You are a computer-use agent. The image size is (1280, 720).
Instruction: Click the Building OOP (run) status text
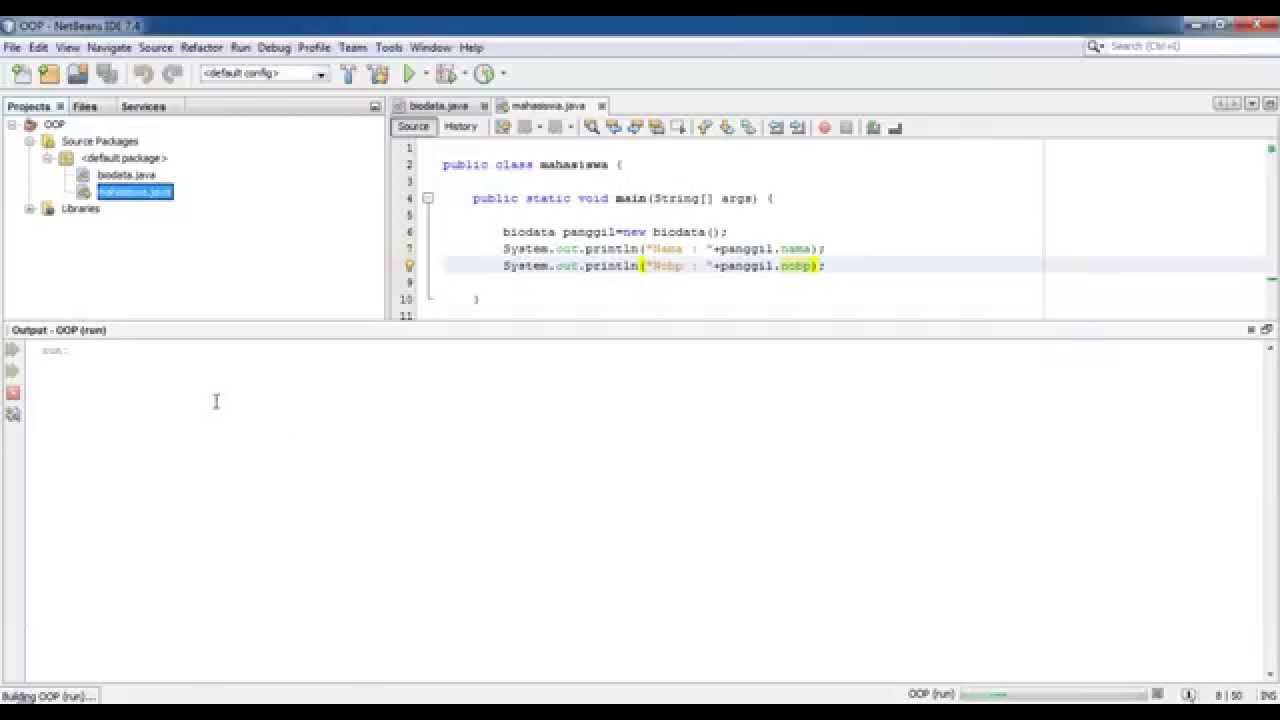tap(47, 696)
